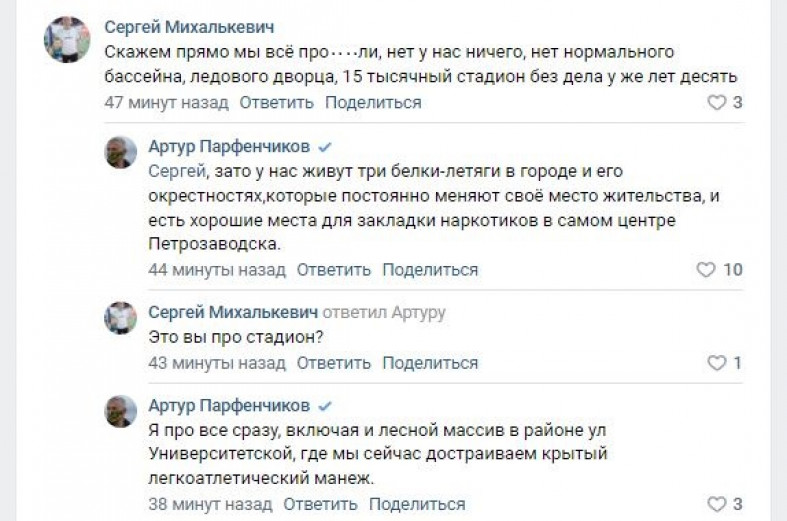Open 'ответил Артуру' reply reference link
This screenshot has width=787, height=521.
pyautogui.click(x=384, y=312)
